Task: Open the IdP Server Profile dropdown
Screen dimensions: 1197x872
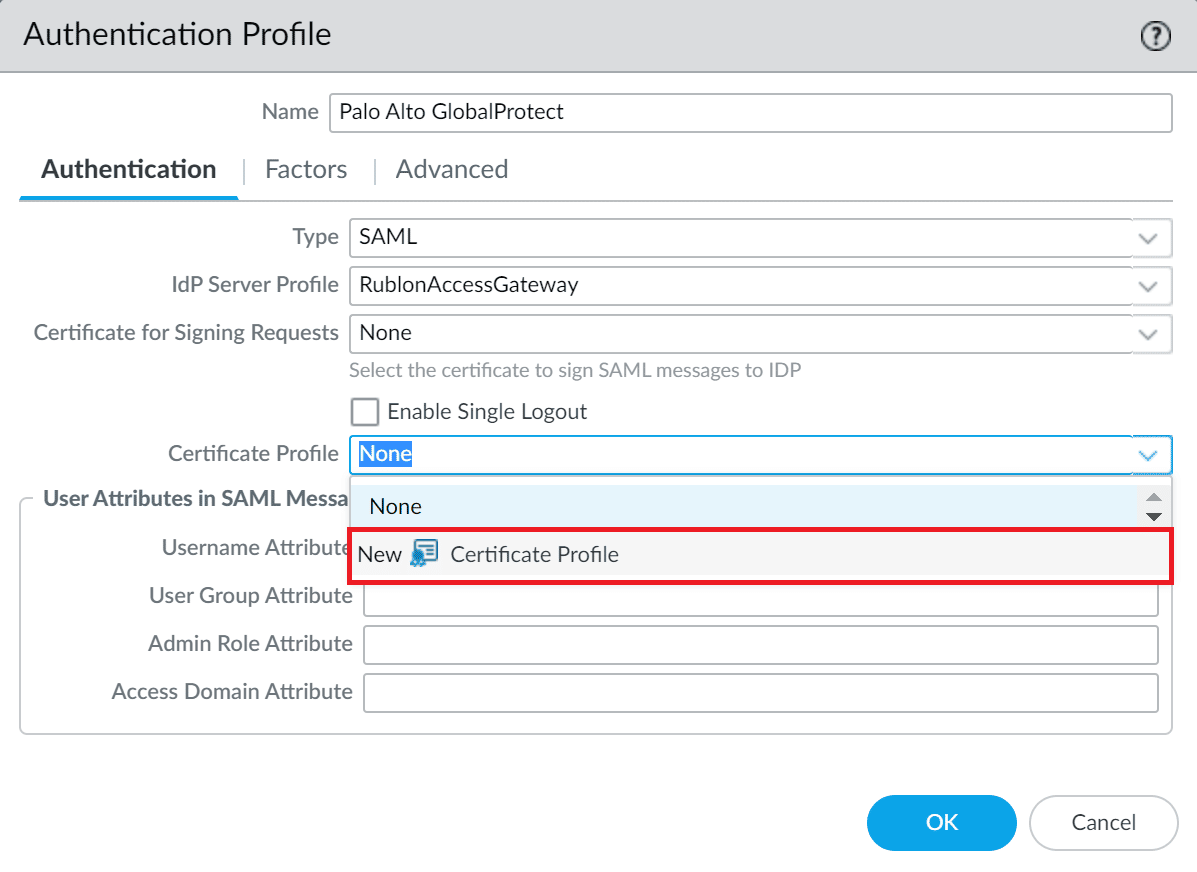Action: [1148, 286]
